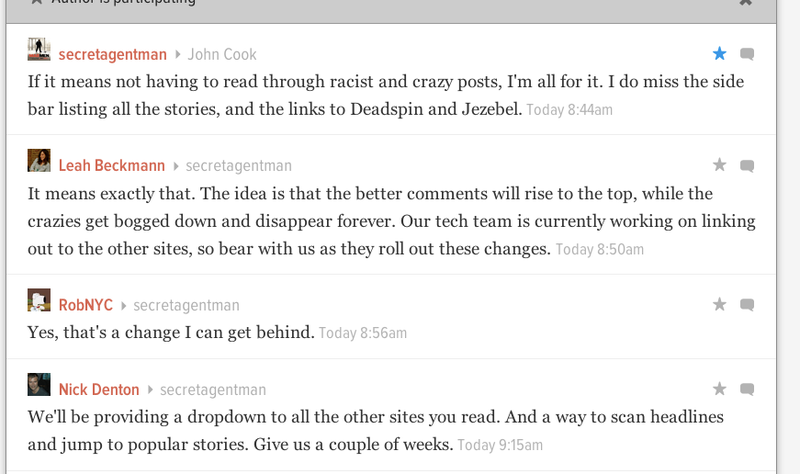Star RobNYC's comment
800x474 pixels.
[x=719, y=304]
